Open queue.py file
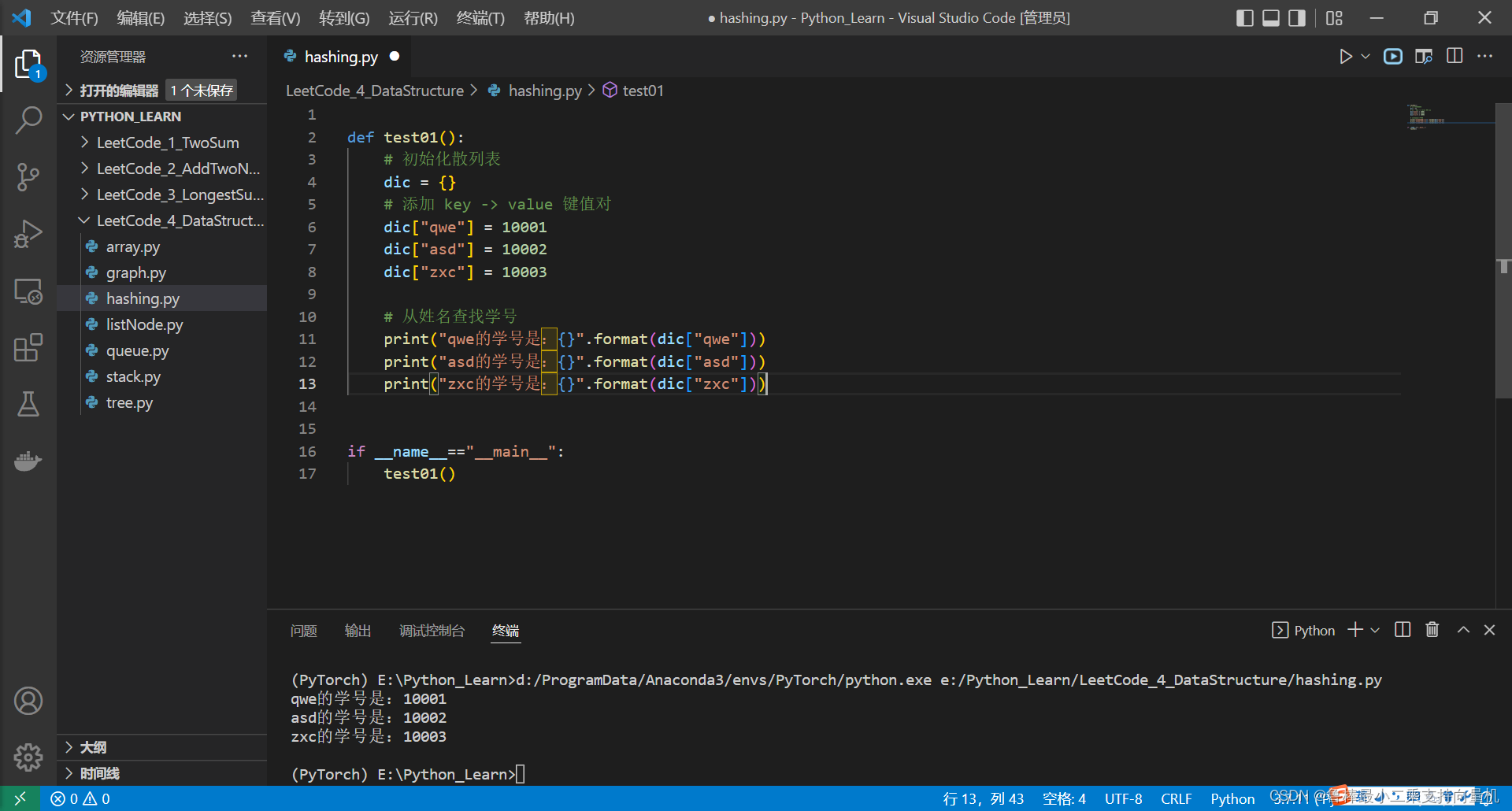Viewport: 1512px width, 811px height. coord(161,350)
